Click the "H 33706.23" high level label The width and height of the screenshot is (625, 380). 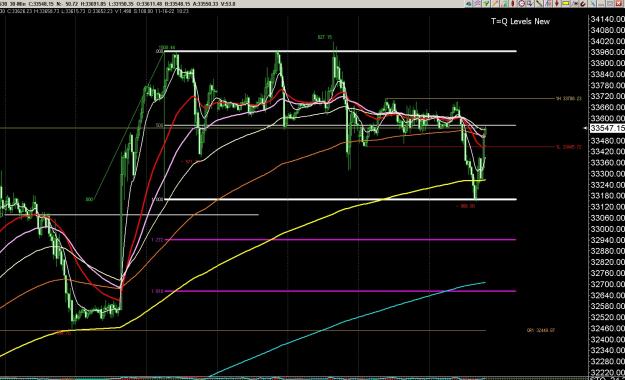click(x=568, y=98)
